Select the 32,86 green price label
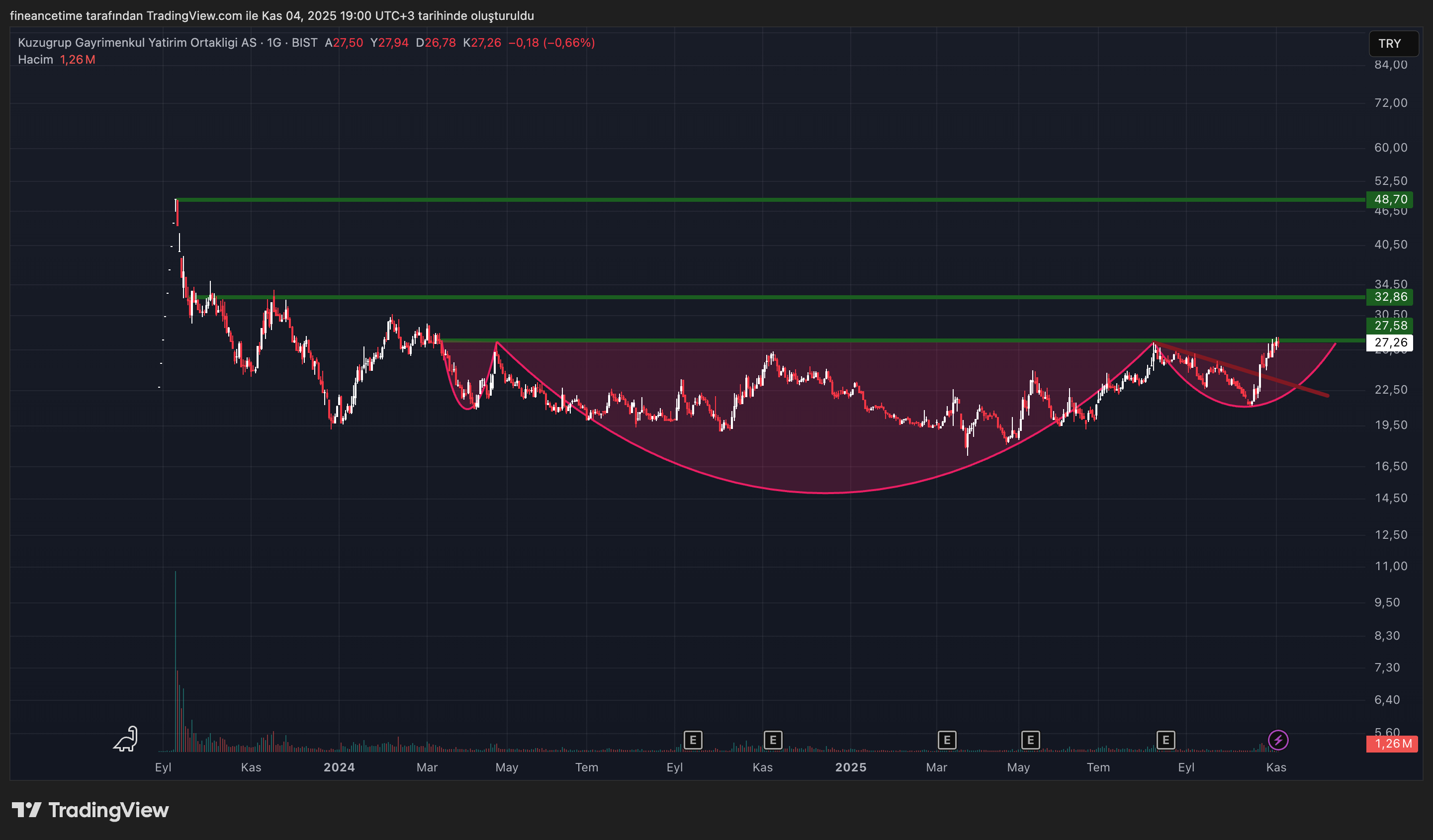Viewport: 1433px width, 840px height. point(1390,297)
